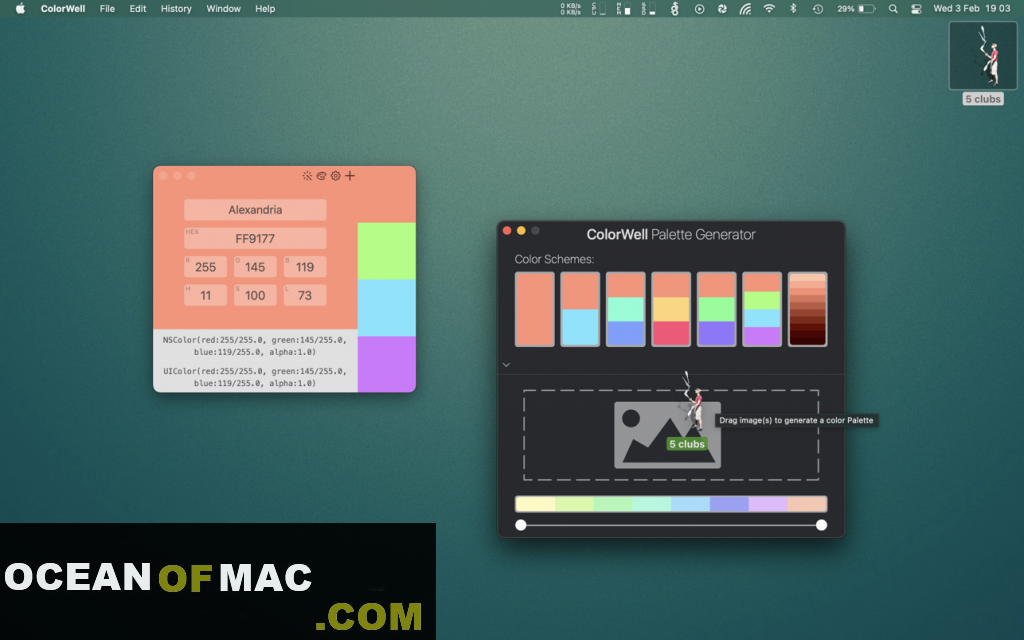Open the Bluetooth menu bar icon

[793, 8]
